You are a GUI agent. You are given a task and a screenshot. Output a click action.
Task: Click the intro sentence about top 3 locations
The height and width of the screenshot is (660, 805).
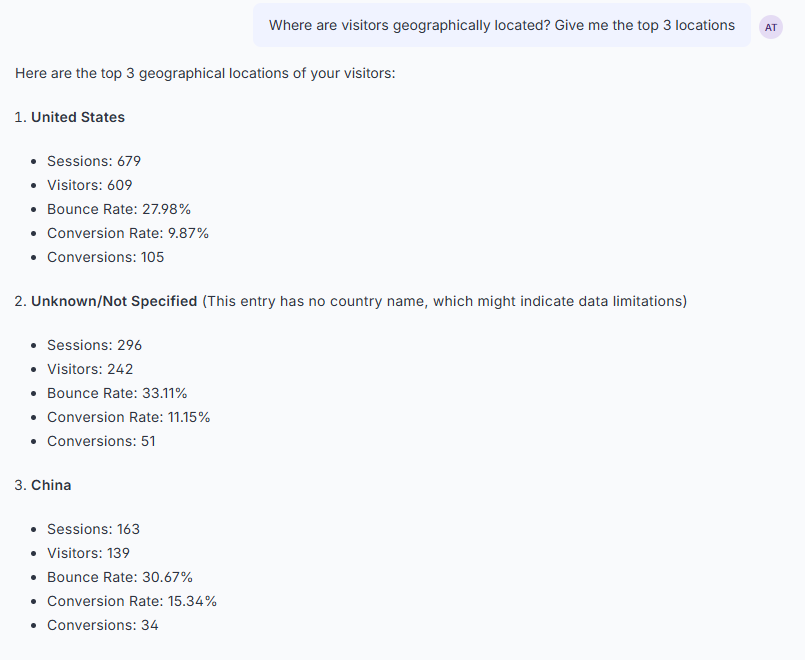click(205, 73)
